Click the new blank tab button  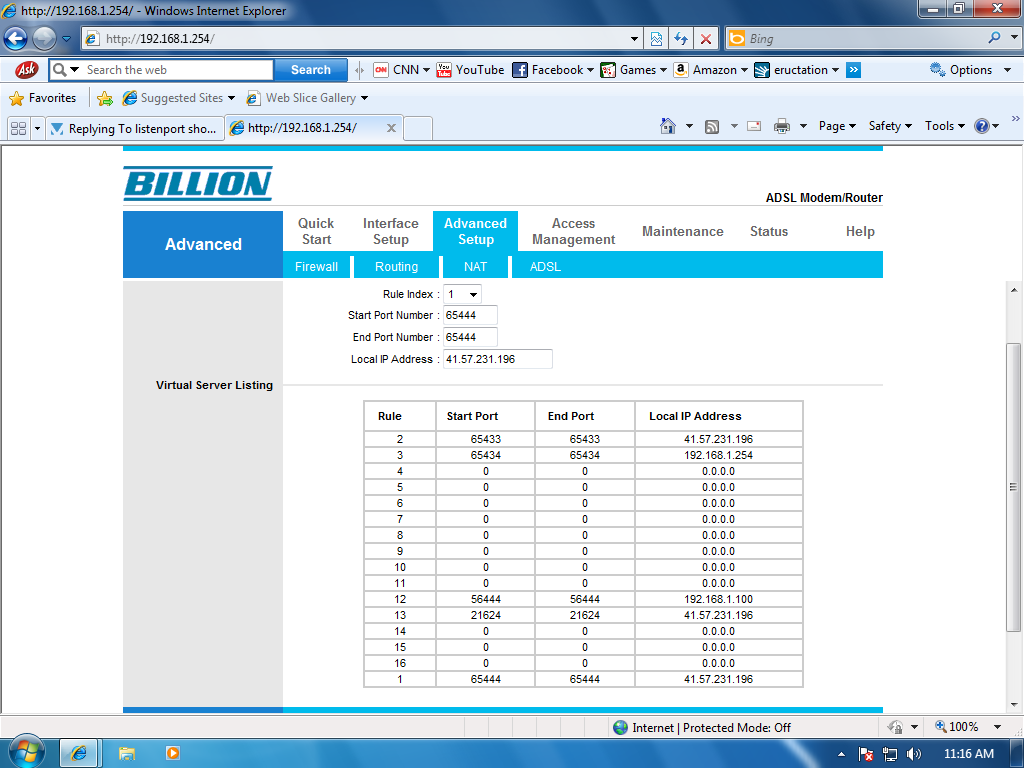pyautogui.click(x=418, y=128)
